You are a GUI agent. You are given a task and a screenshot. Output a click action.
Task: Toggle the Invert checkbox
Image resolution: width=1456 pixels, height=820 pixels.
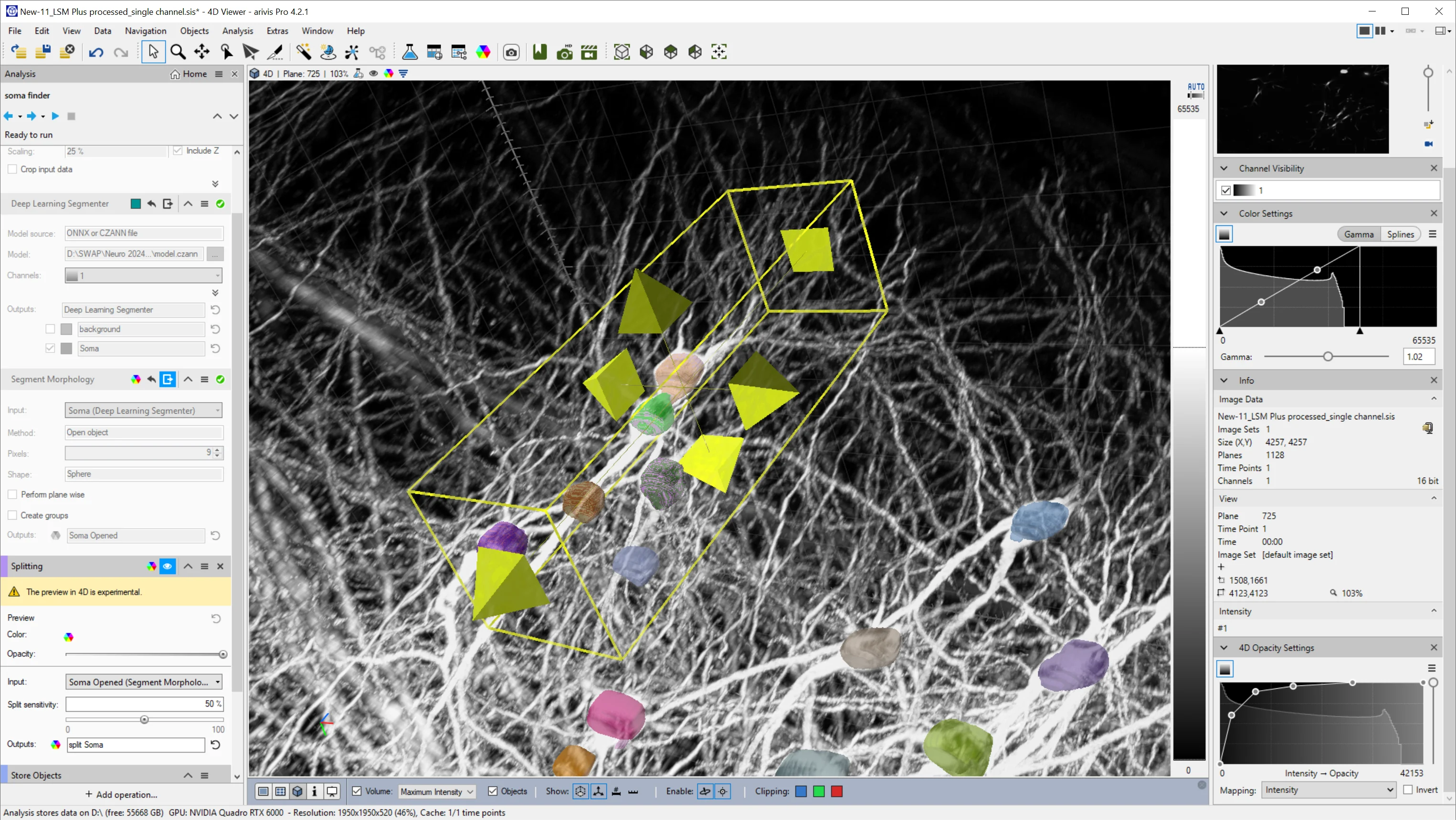[x=1408, y=790]
